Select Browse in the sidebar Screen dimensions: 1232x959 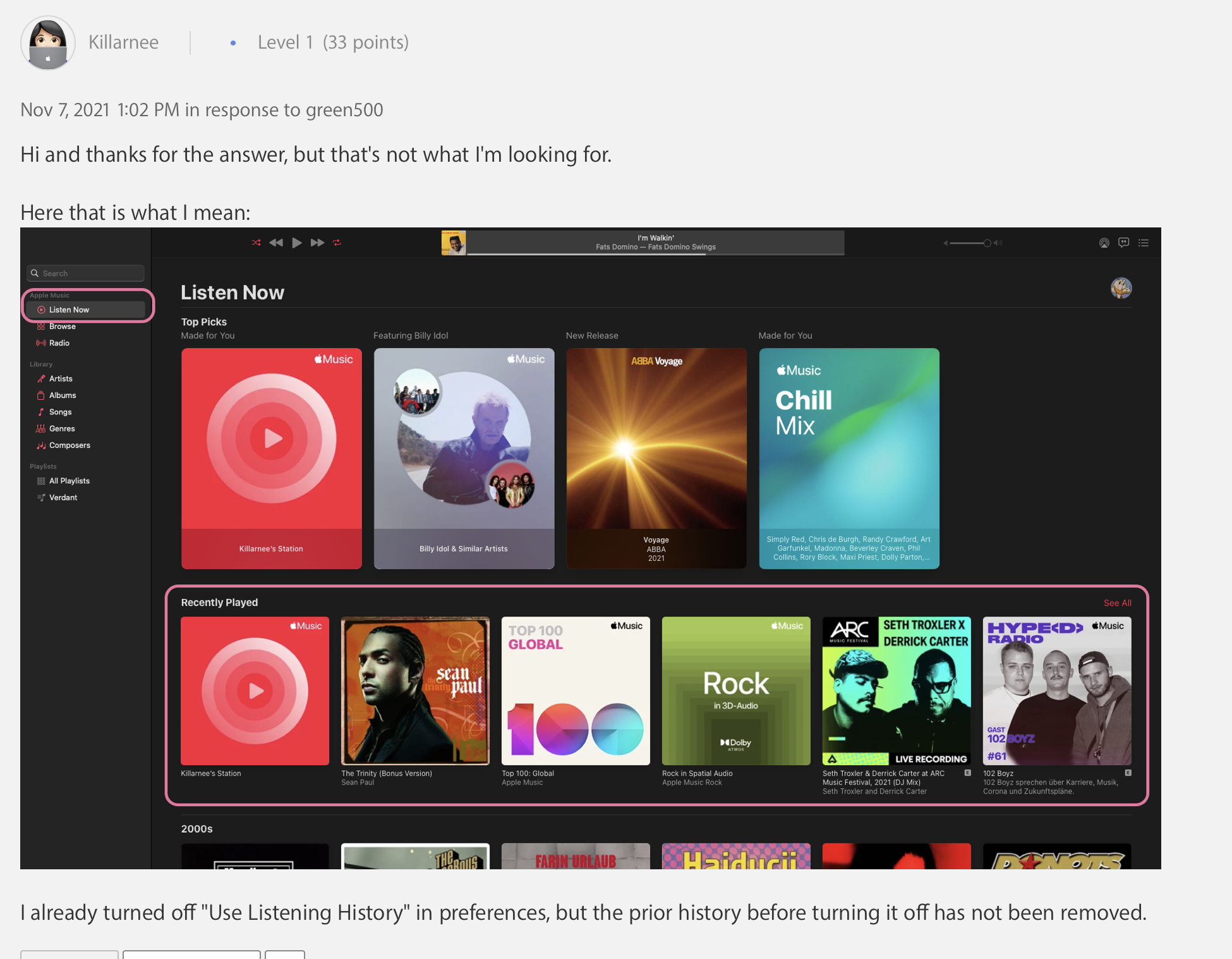click(63, 327)
